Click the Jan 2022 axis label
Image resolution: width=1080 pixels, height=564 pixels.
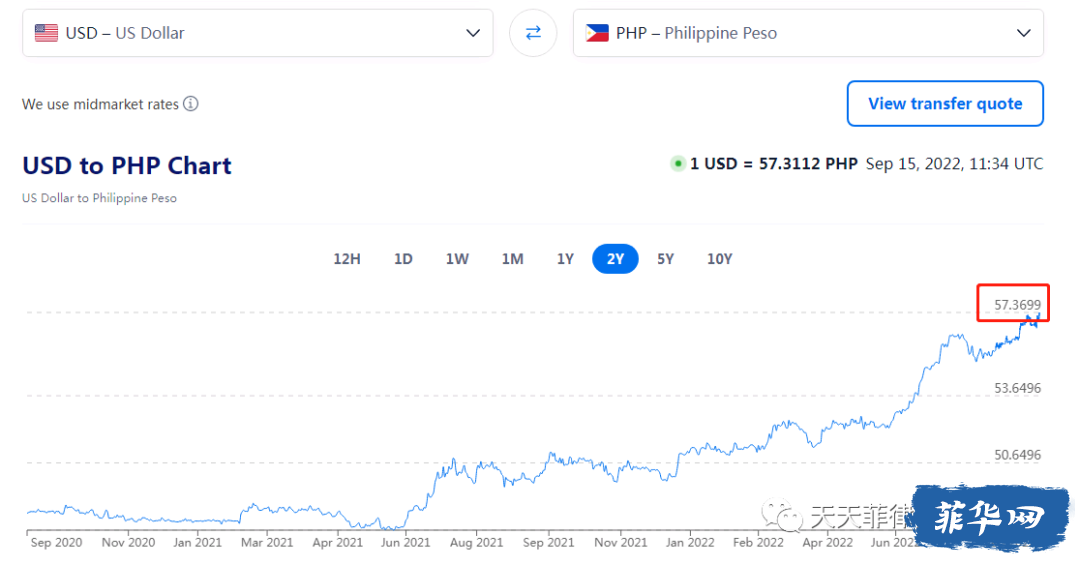click(x=690, y=543)
